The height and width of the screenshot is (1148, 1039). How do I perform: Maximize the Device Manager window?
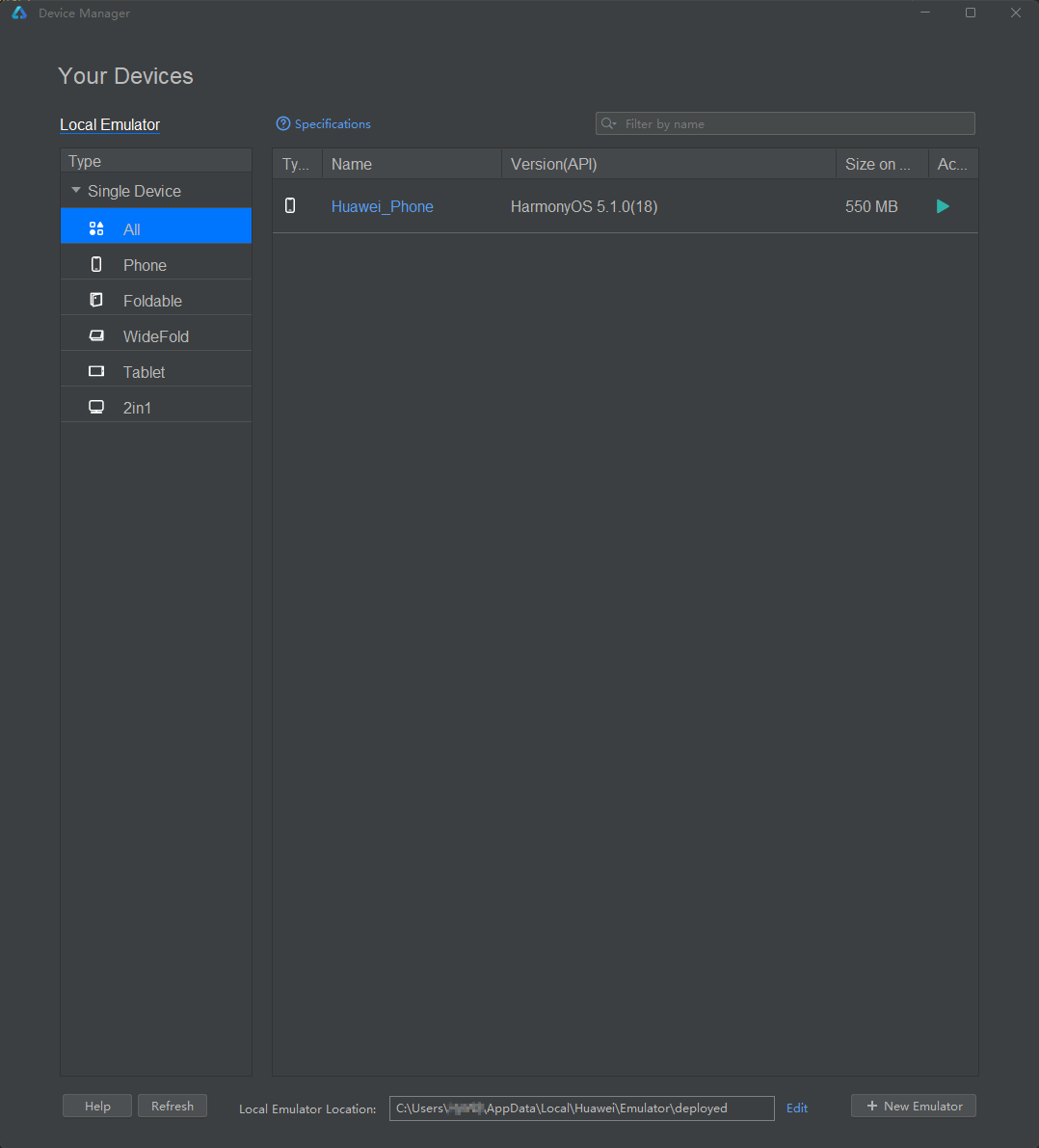click(x=971, y=13)
